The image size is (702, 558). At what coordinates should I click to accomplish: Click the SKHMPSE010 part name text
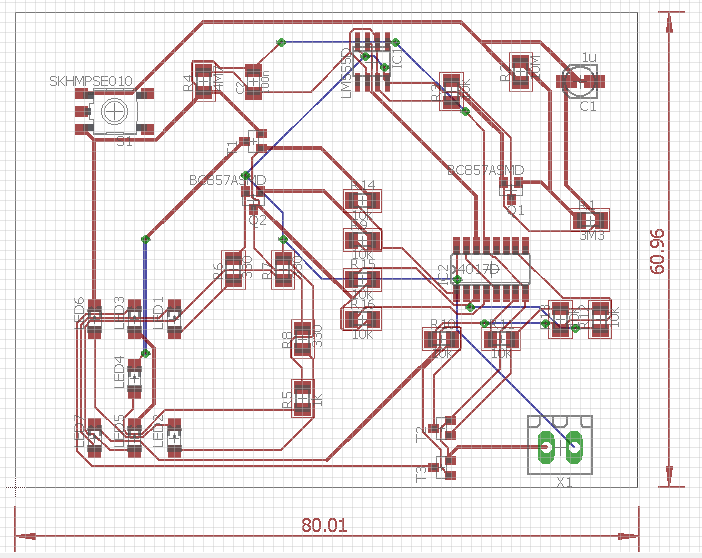tap(91, 80)
